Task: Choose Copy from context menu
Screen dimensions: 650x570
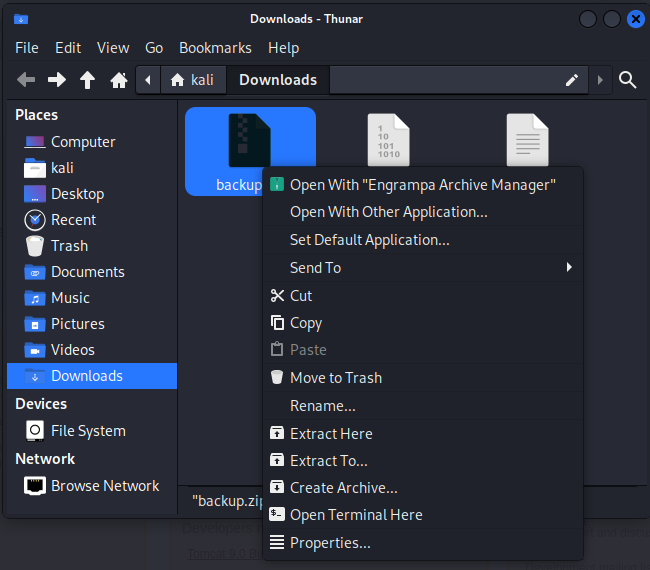Action: 423,323
